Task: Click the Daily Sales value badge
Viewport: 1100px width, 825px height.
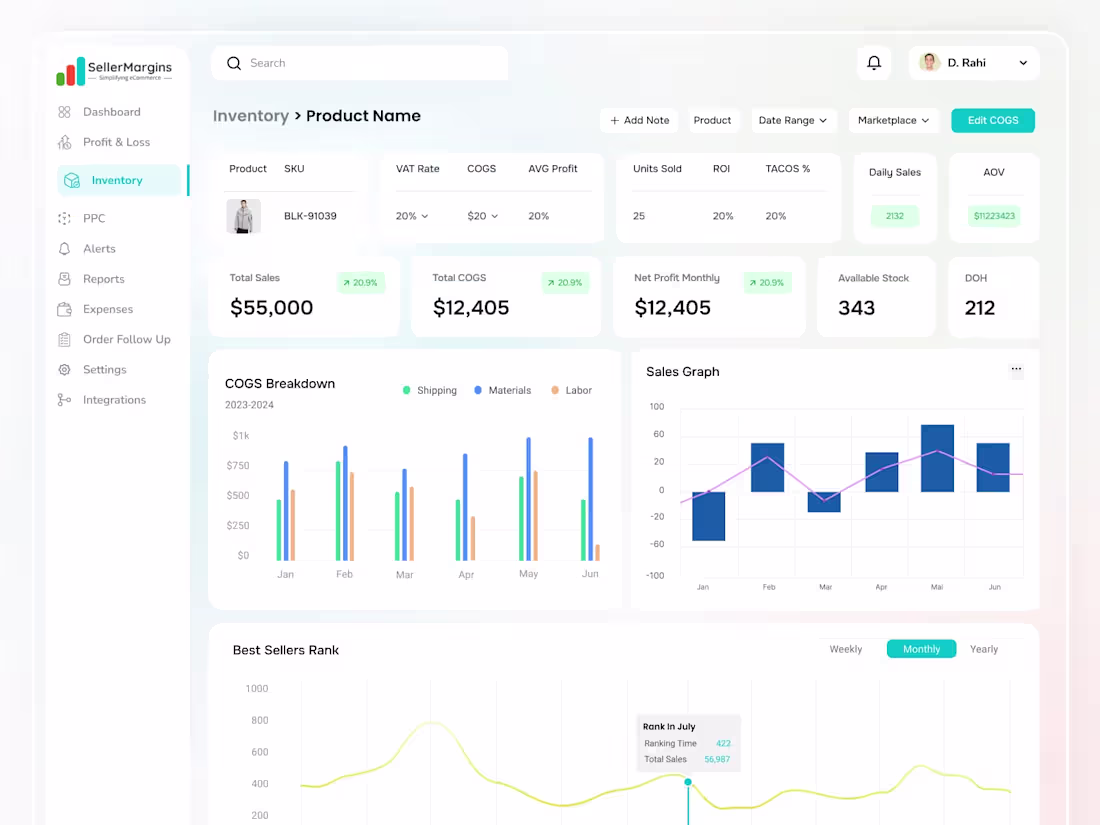Action: click(x=894, y=215)
